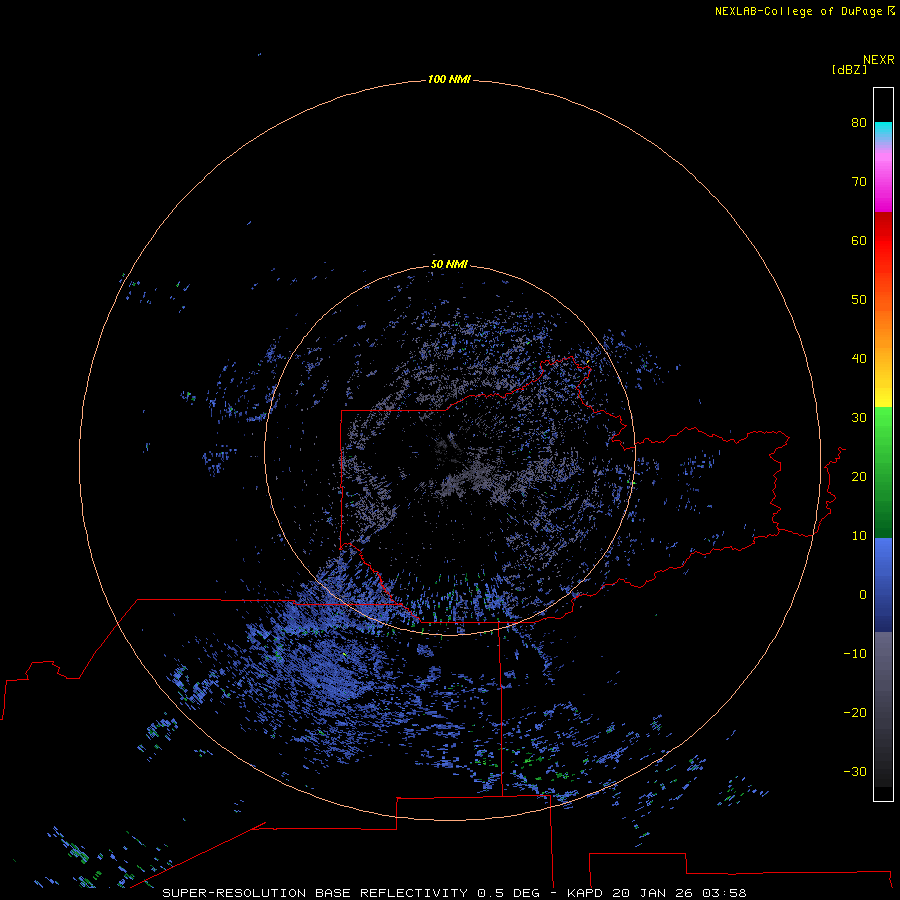
Task: Click the 70 dBZ scale value
Action: [859, 181]
